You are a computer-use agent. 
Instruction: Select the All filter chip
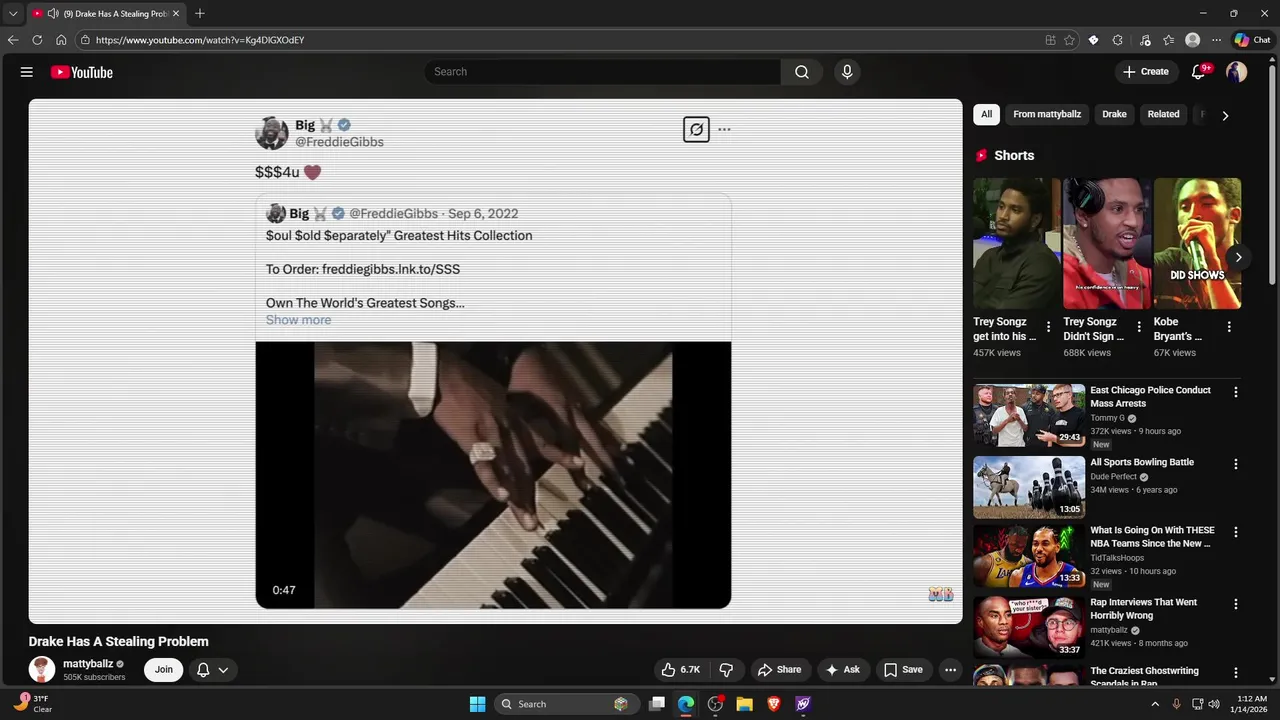(x=986, y=114)
